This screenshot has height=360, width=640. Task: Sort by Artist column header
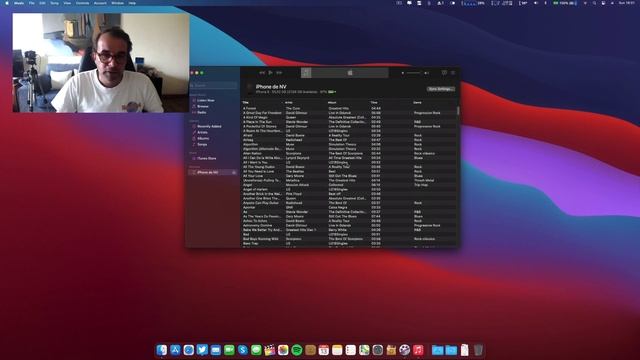click(289, 102)
